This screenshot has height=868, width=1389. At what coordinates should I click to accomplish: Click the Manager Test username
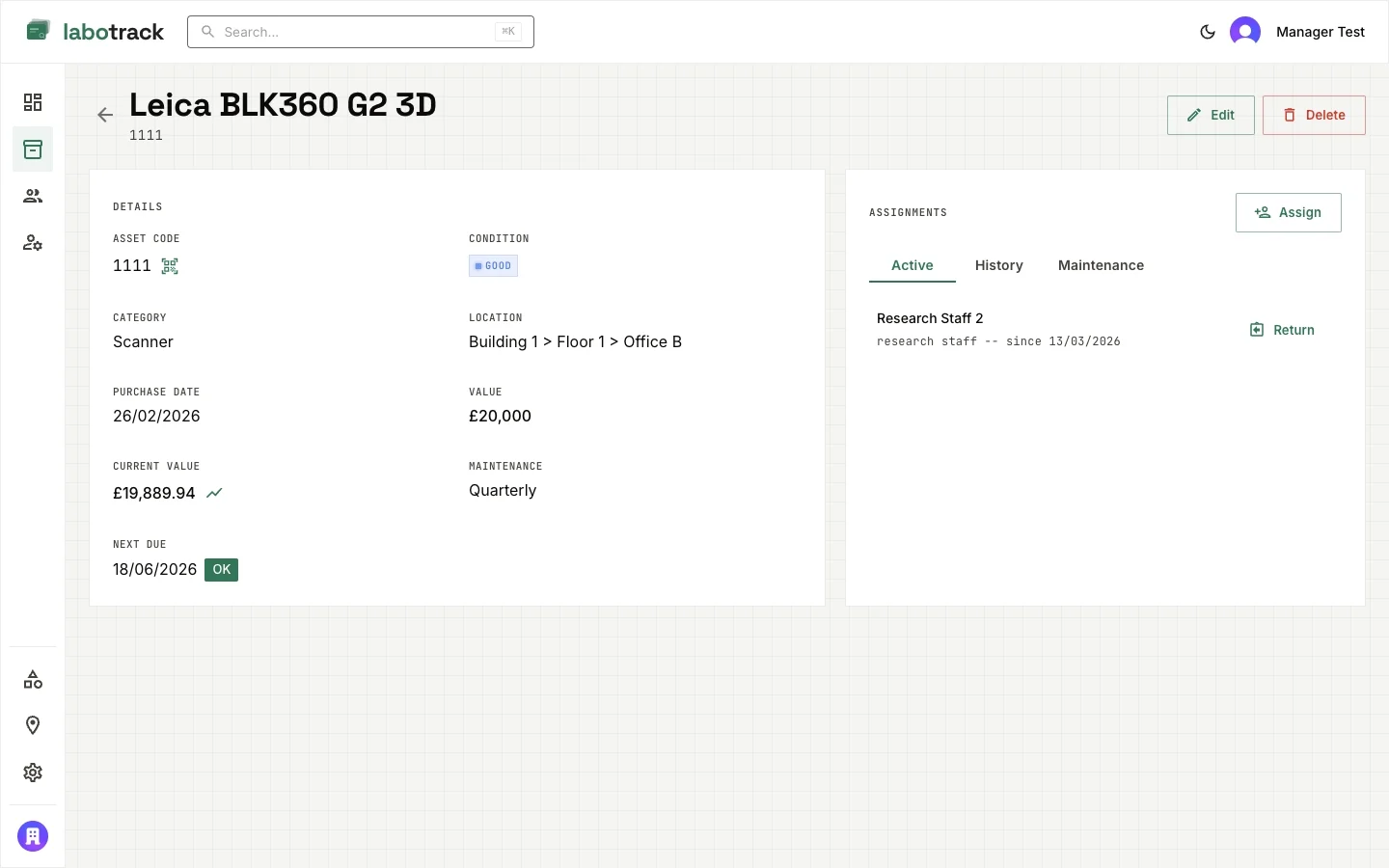point(1320,32)
